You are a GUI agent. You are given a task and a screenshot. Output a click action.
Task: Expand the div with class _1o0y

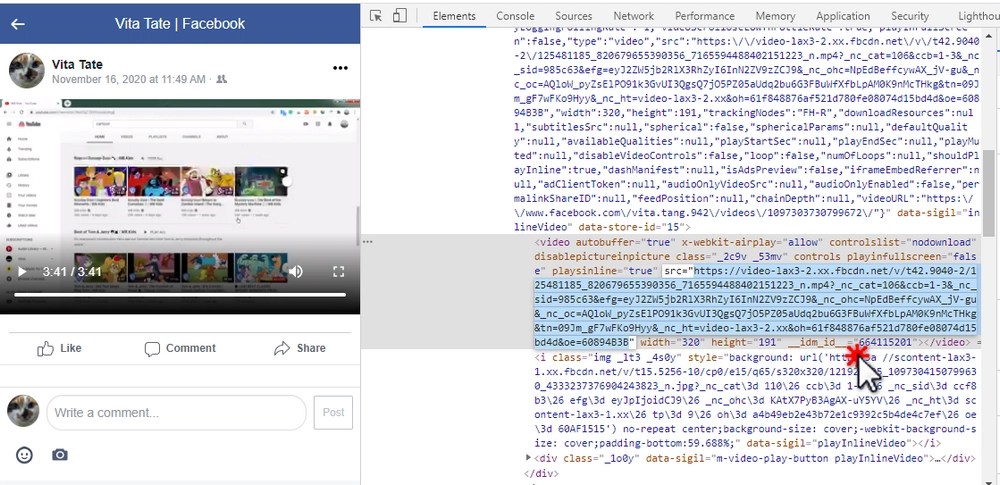pos(529,458)
